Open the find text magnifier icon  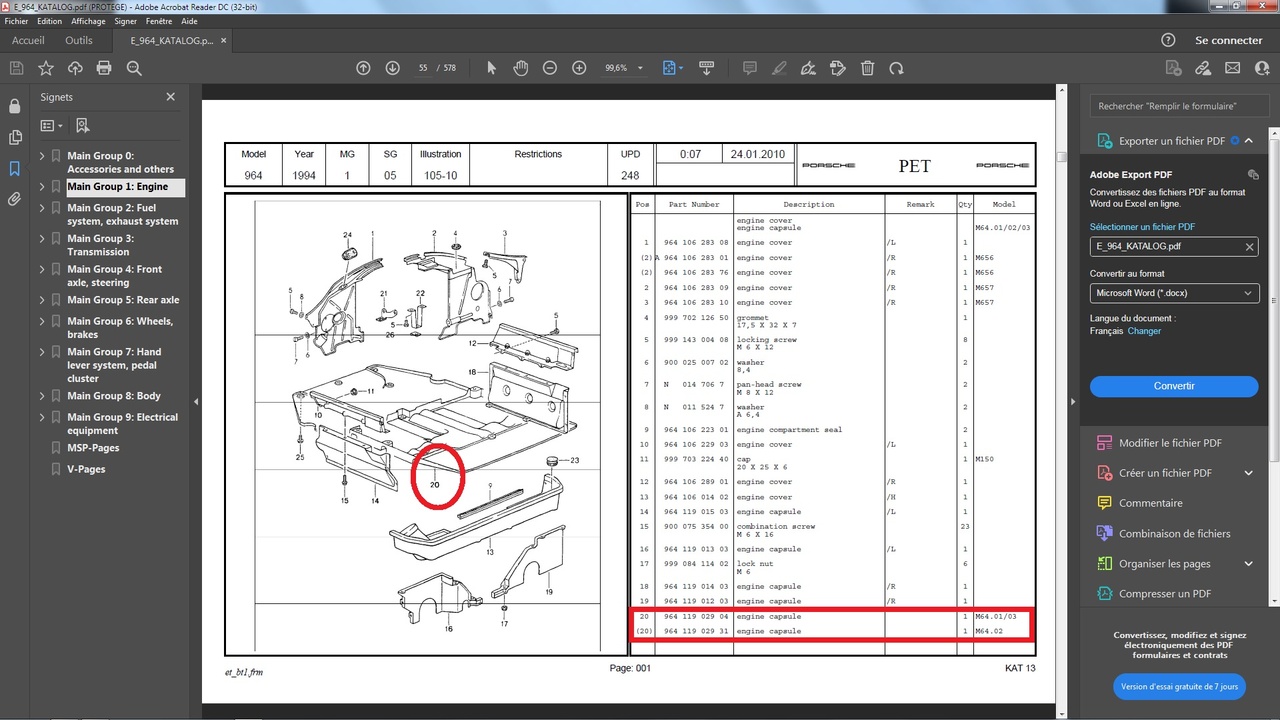coord(134,68)
